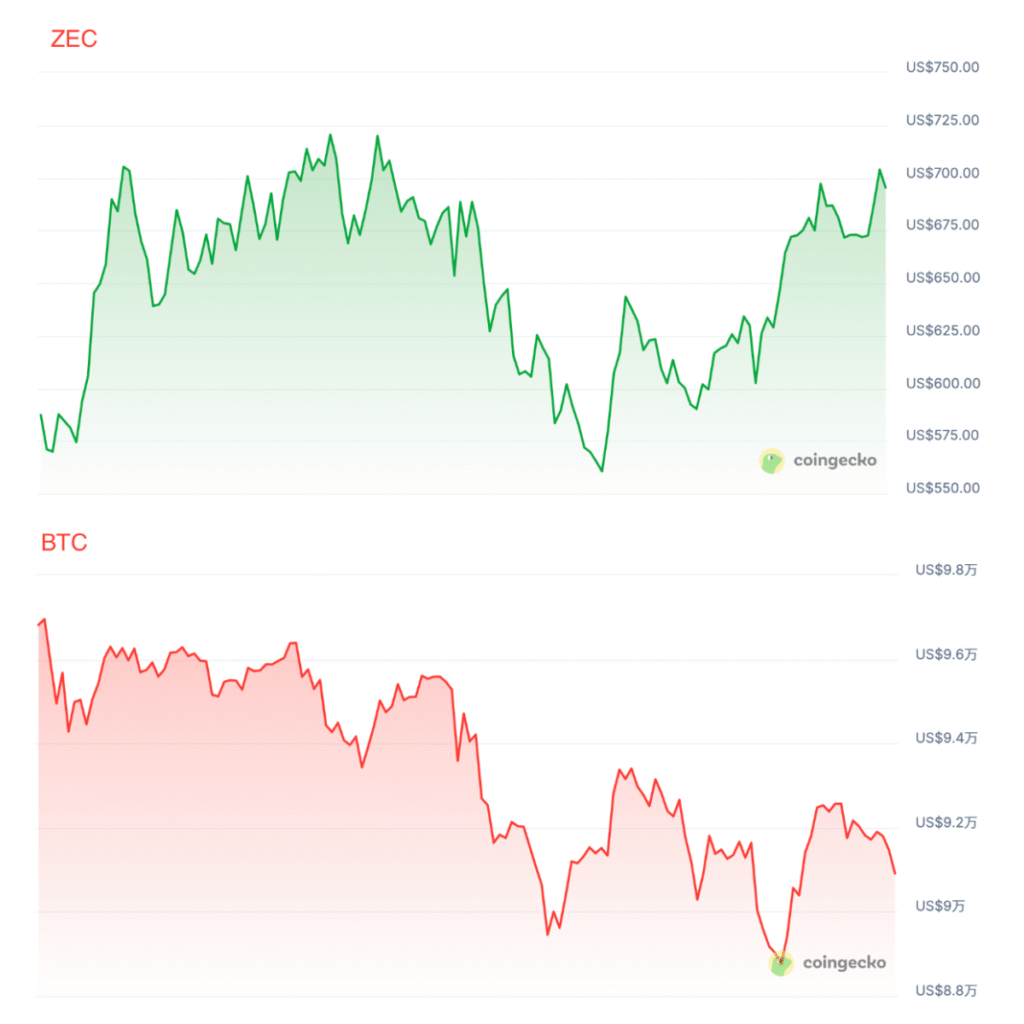The height and width of the screenshot is (1024, 1024).
Task: Open the coingecko text link under BTC chart
Action: 844,963
